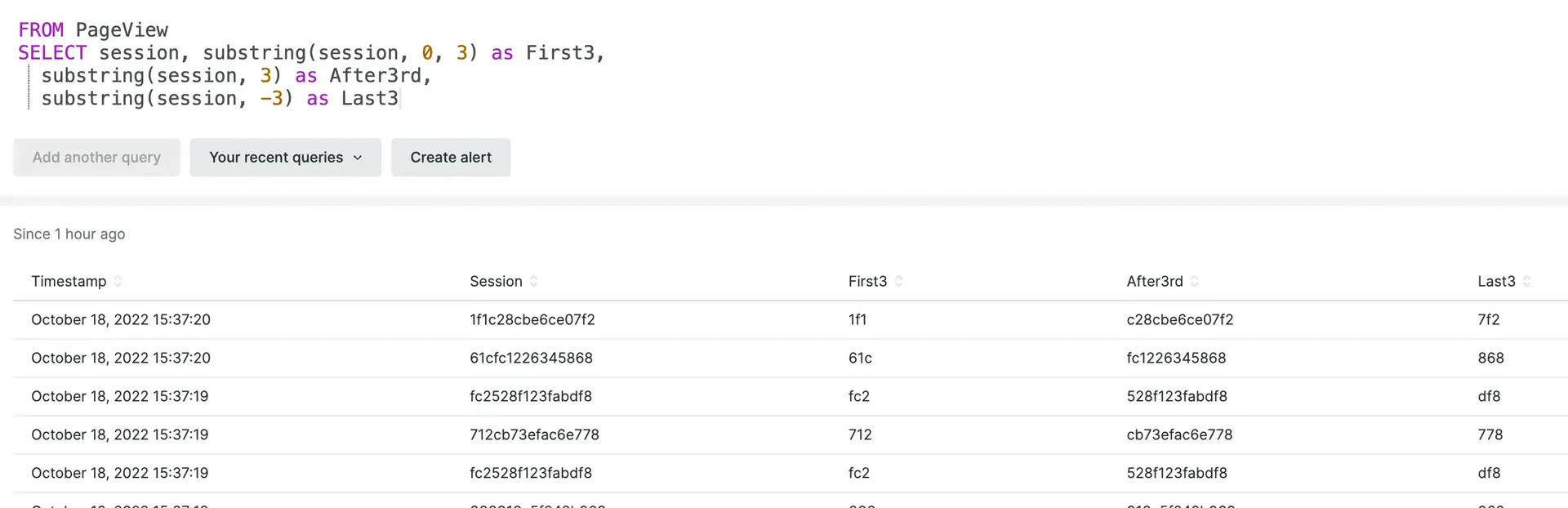Click the Add another query button
The width and height of the screenshot is (1568, 508).
[96, 157]
